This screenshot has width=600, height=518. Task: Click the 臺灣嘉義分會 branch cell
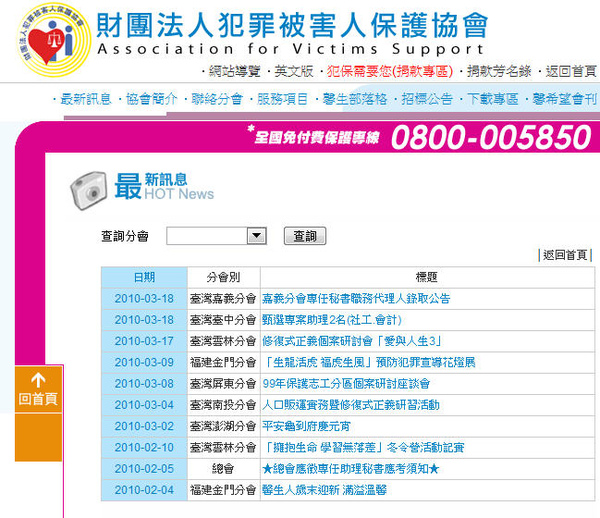coord(223,299)
